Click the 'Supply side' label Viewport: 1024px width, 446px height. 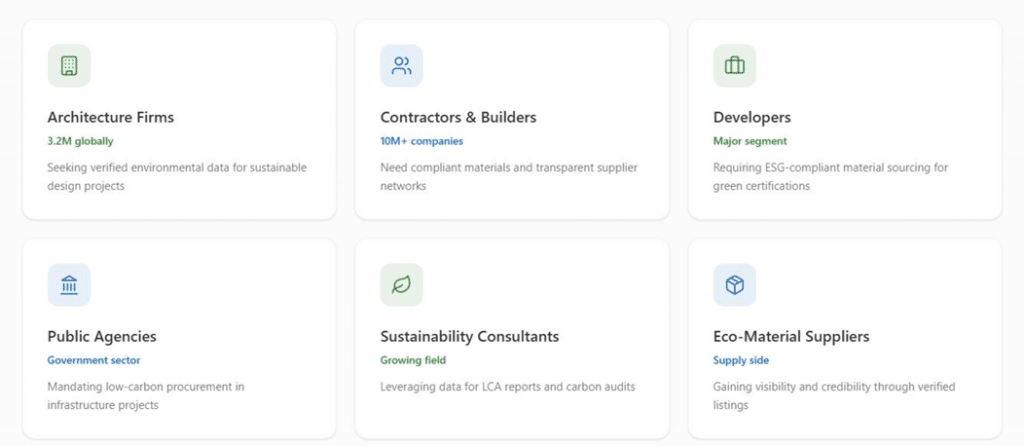click(x=740, y=360)
